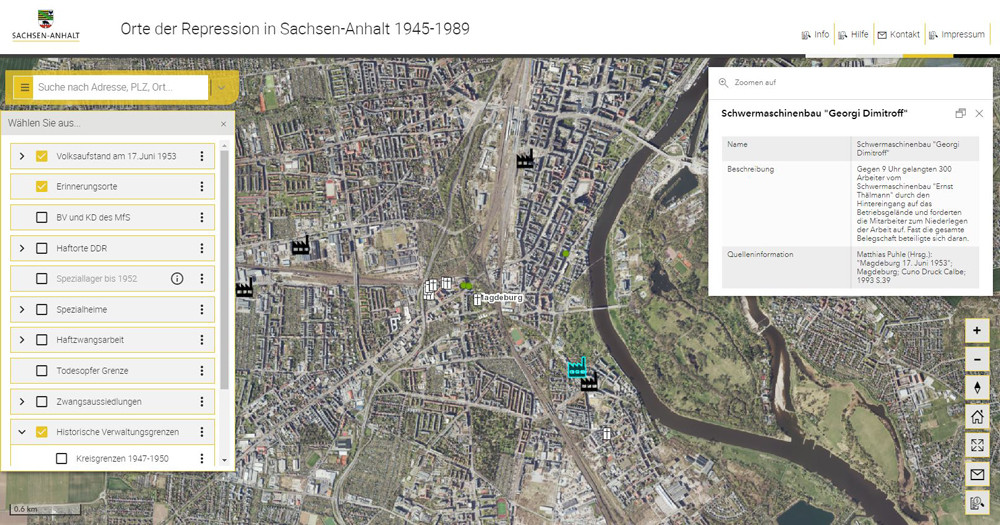Click into the address search field

(x=120, y=88)
